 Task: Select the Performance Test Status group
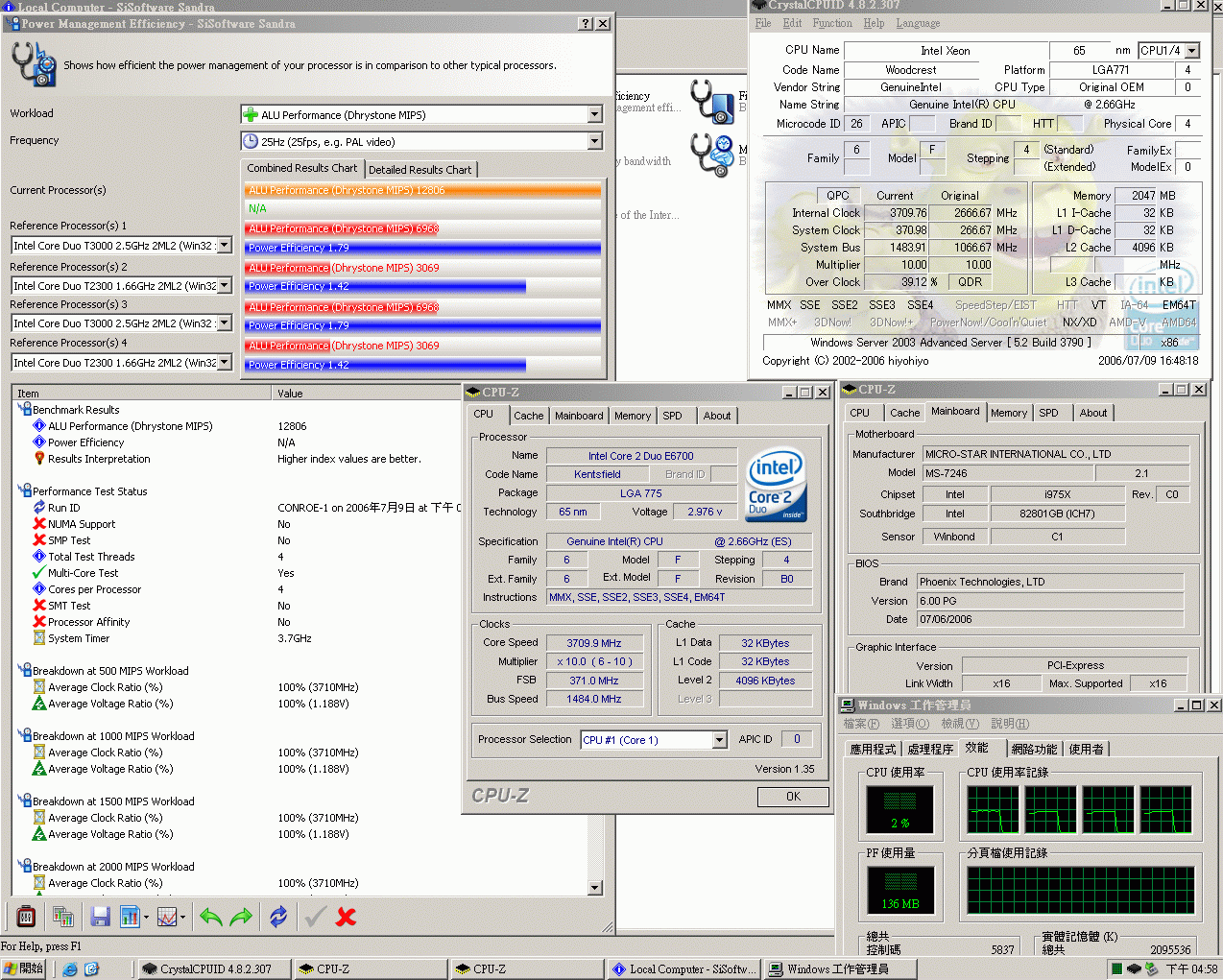(90, 491)
